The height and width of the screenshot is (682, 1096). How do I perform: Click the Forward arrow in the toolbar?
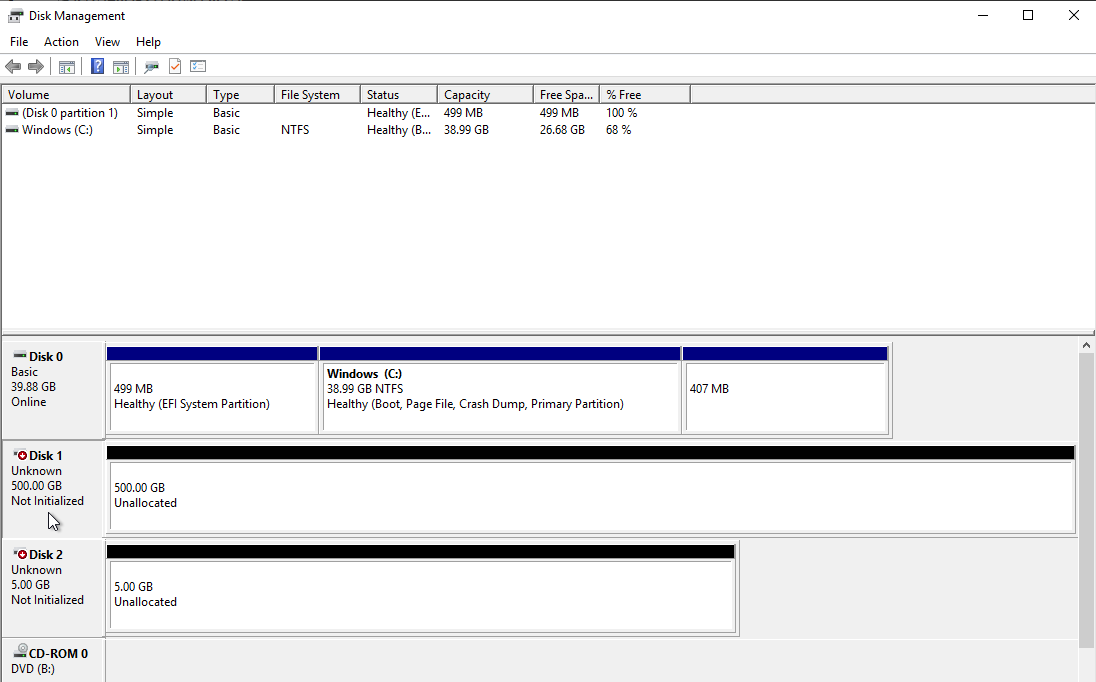pyautogui.click(x=36, y=66)
